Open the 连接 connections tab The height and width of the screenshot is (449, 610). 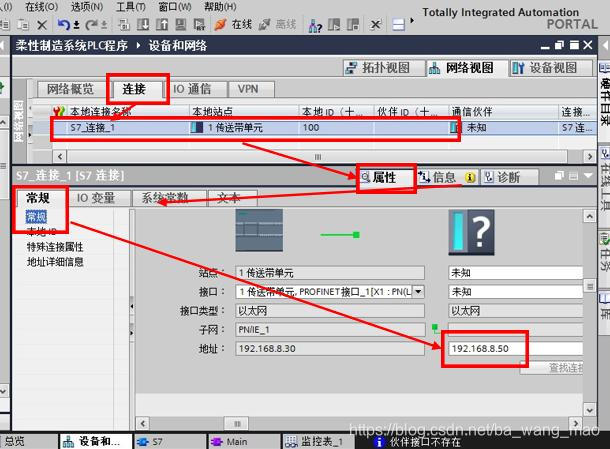[x=134, y=89]
